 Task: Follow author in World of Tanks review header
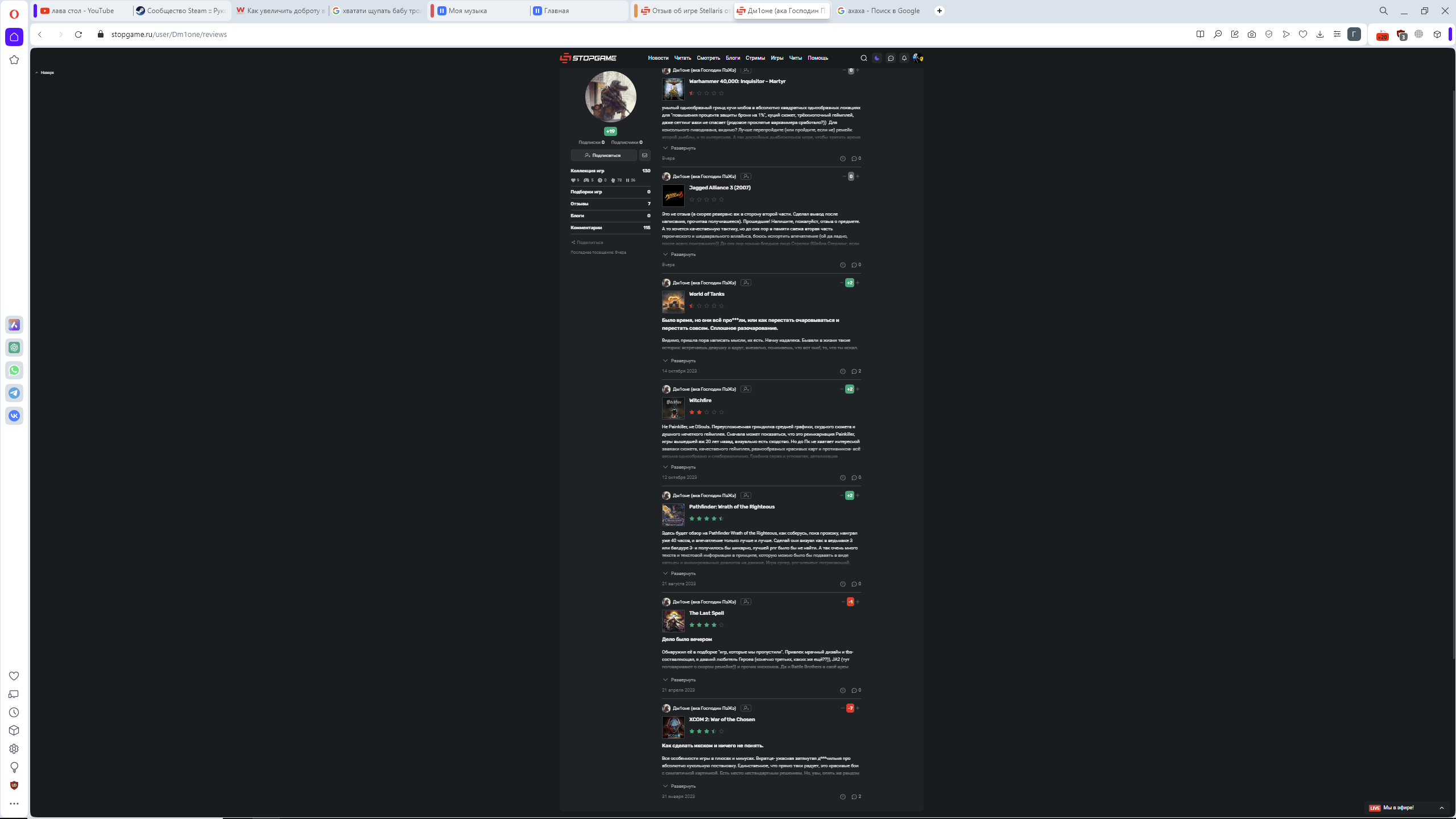[746, 283]
